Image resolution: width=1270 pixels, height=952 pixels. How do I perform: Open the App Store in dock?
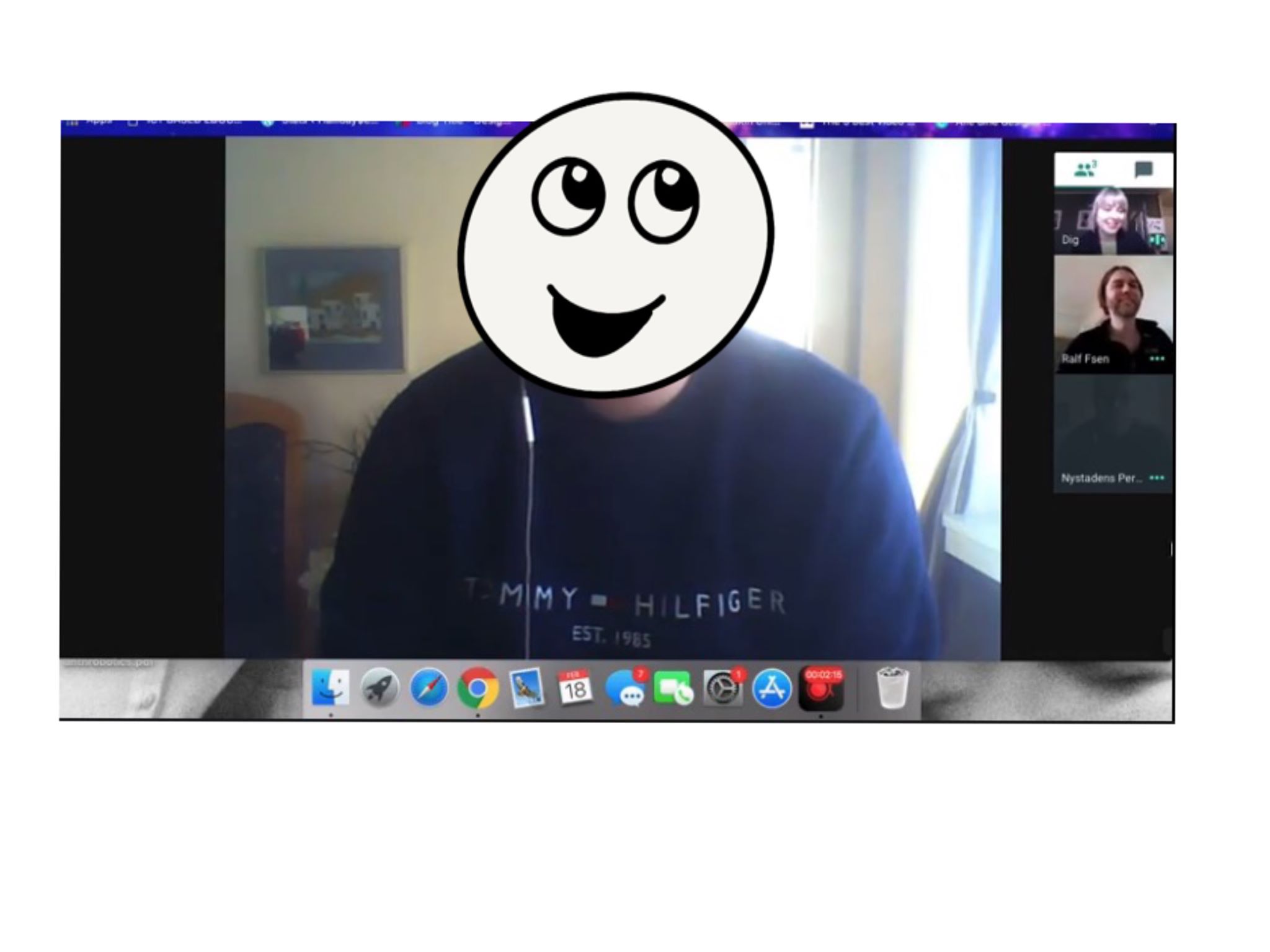tap(771, 687)
